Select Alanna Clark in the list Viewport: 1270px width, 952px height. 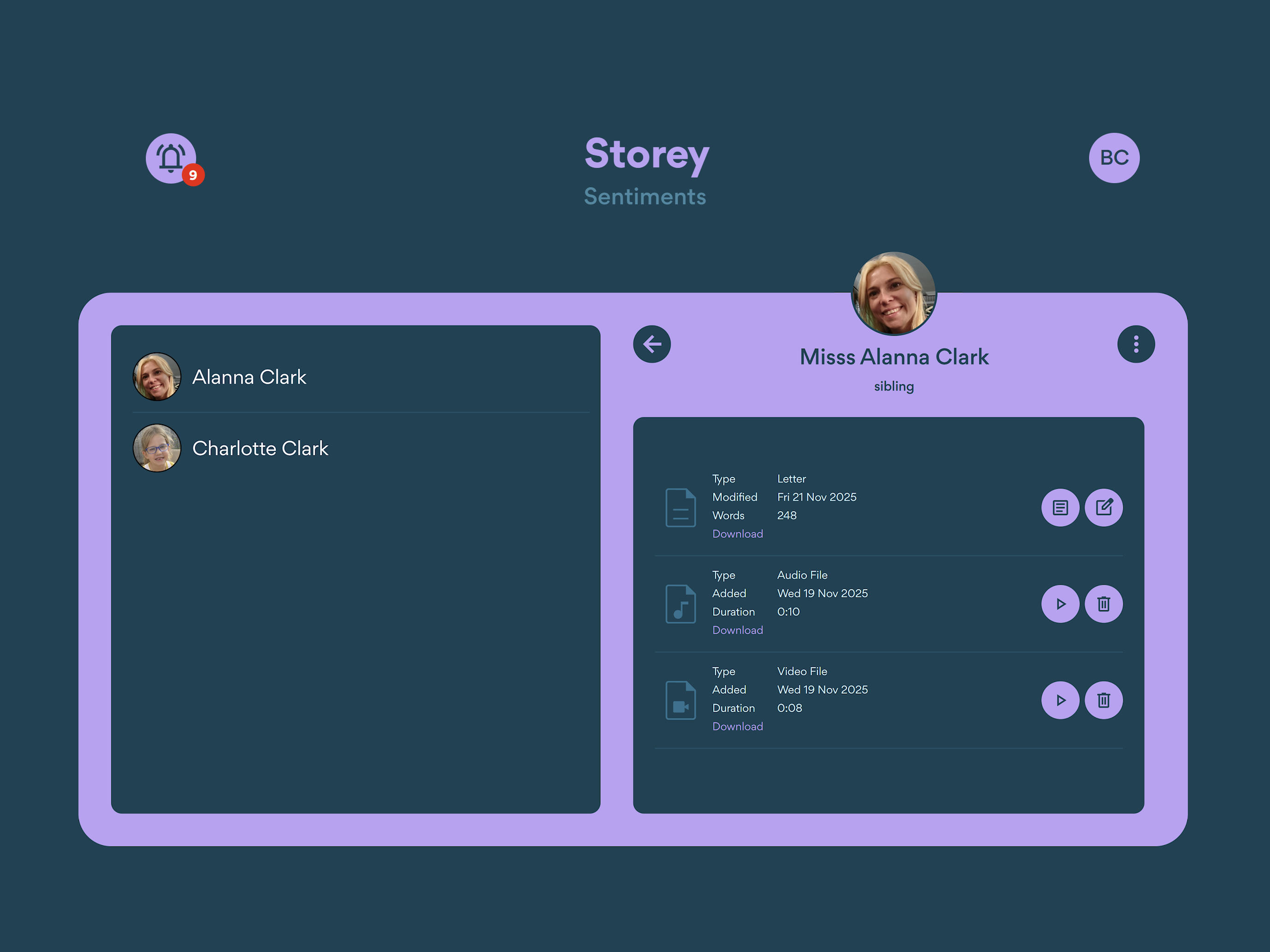tap(360, 376)
